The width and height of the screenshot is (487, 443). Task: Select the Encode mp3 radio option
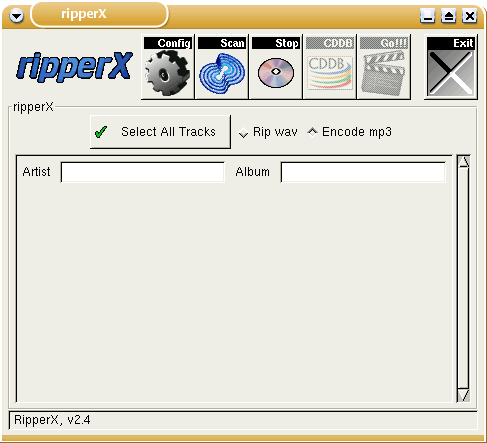312,132
